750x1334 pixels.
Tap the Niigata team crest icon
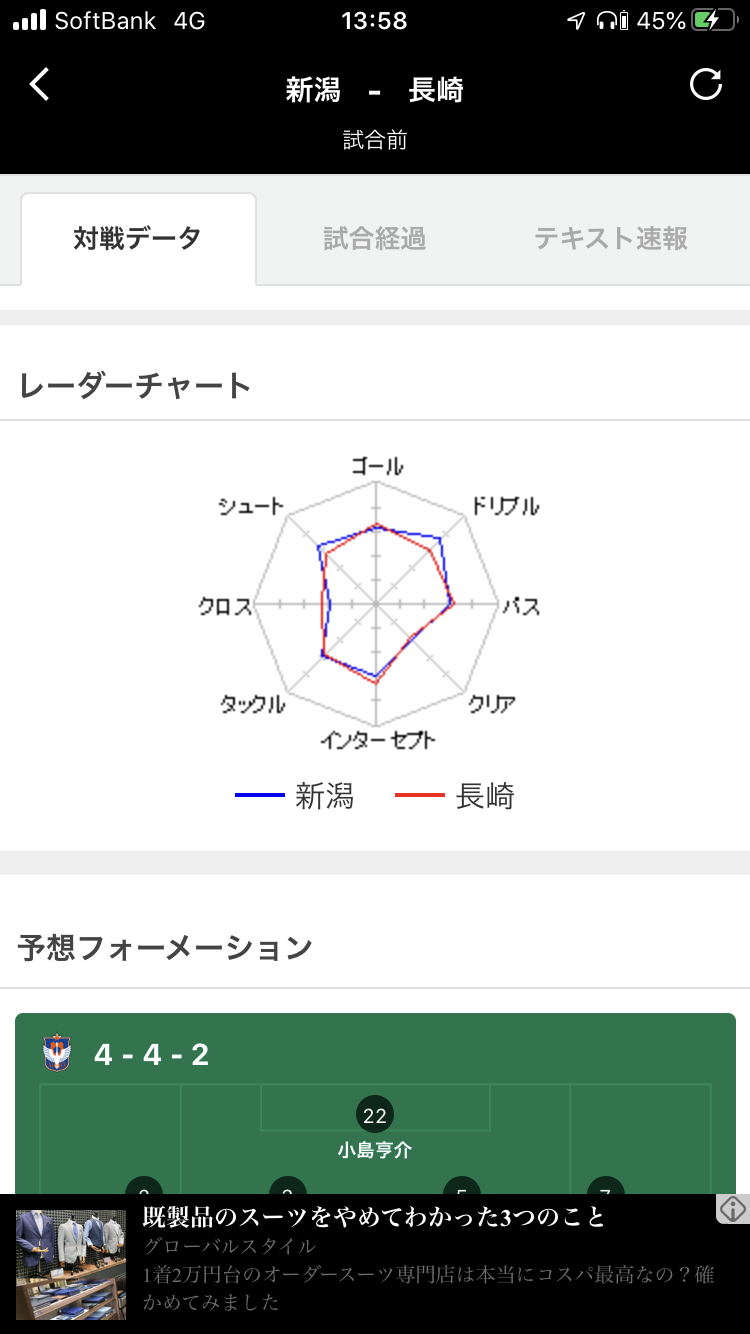(x=58, y=1054)
